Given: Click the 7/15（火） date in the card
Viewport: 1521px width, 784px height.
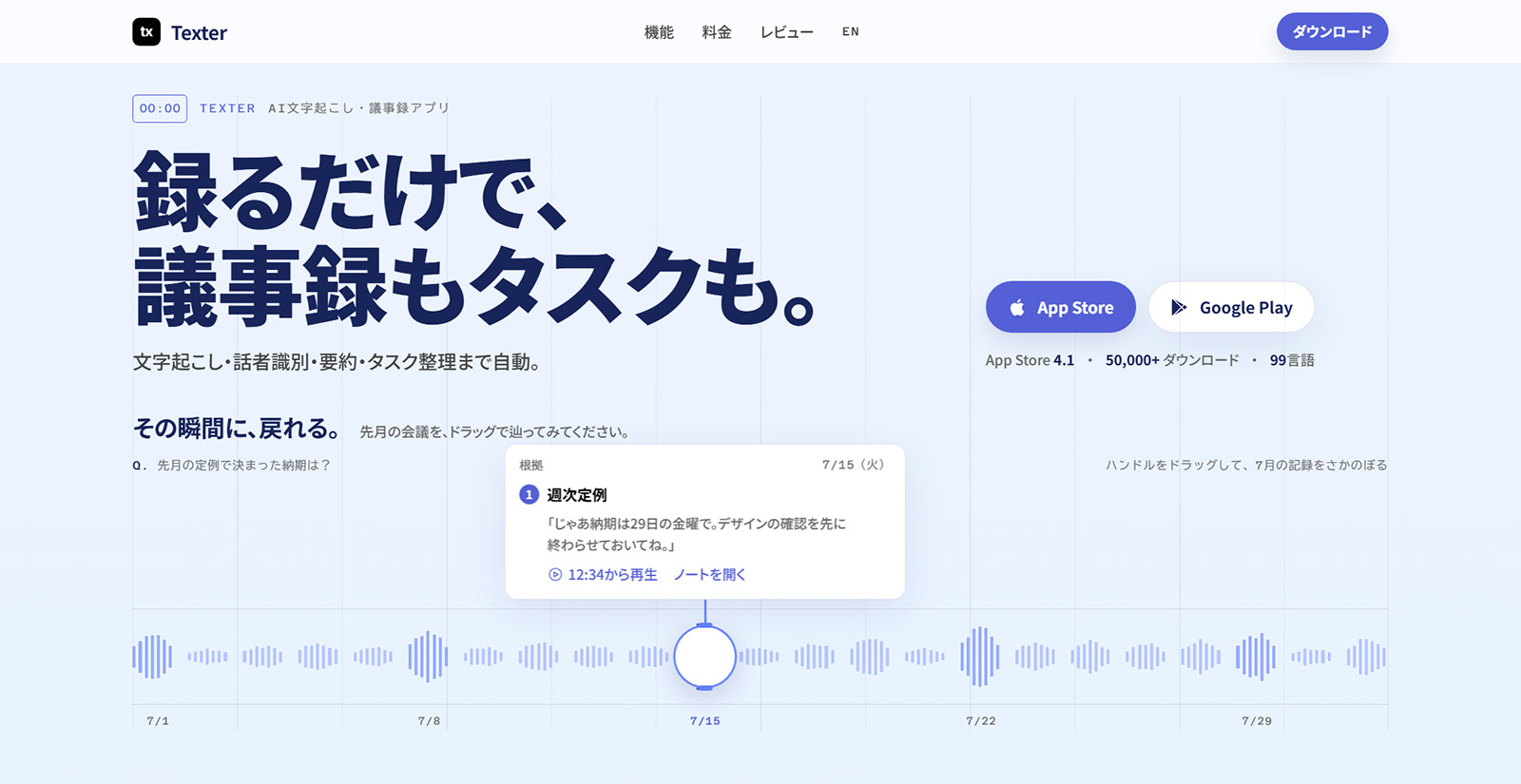Looking at the screenshot, I should coord(854,465).
